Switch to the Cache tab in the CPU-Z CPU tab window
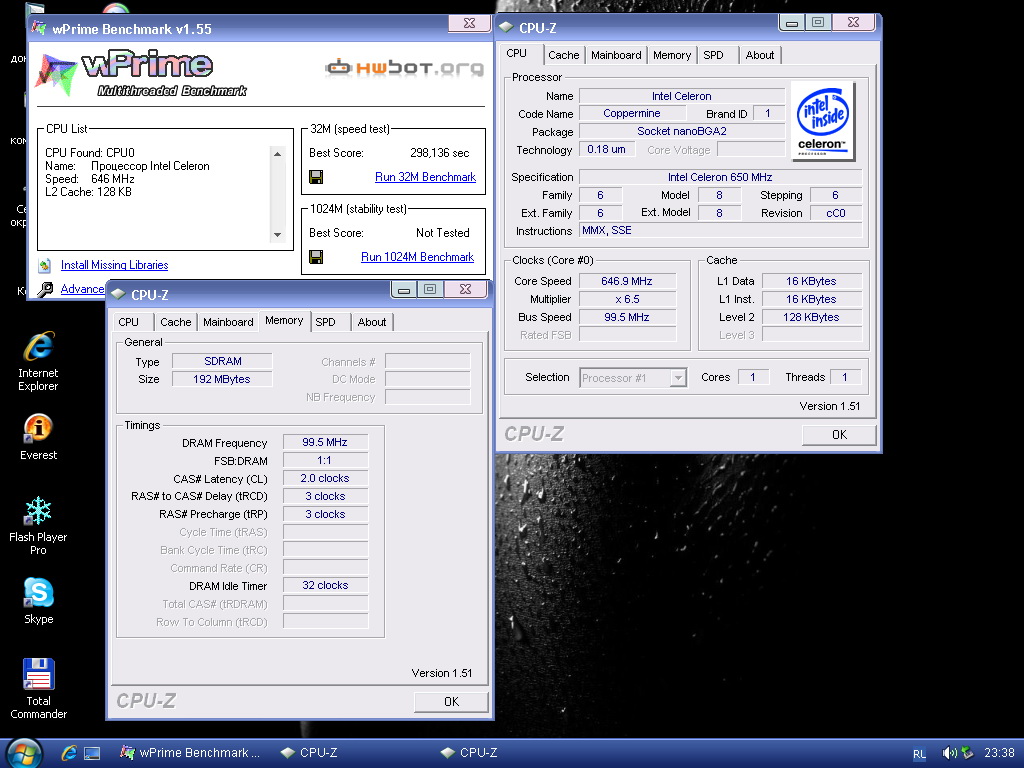 coord(563,56)
